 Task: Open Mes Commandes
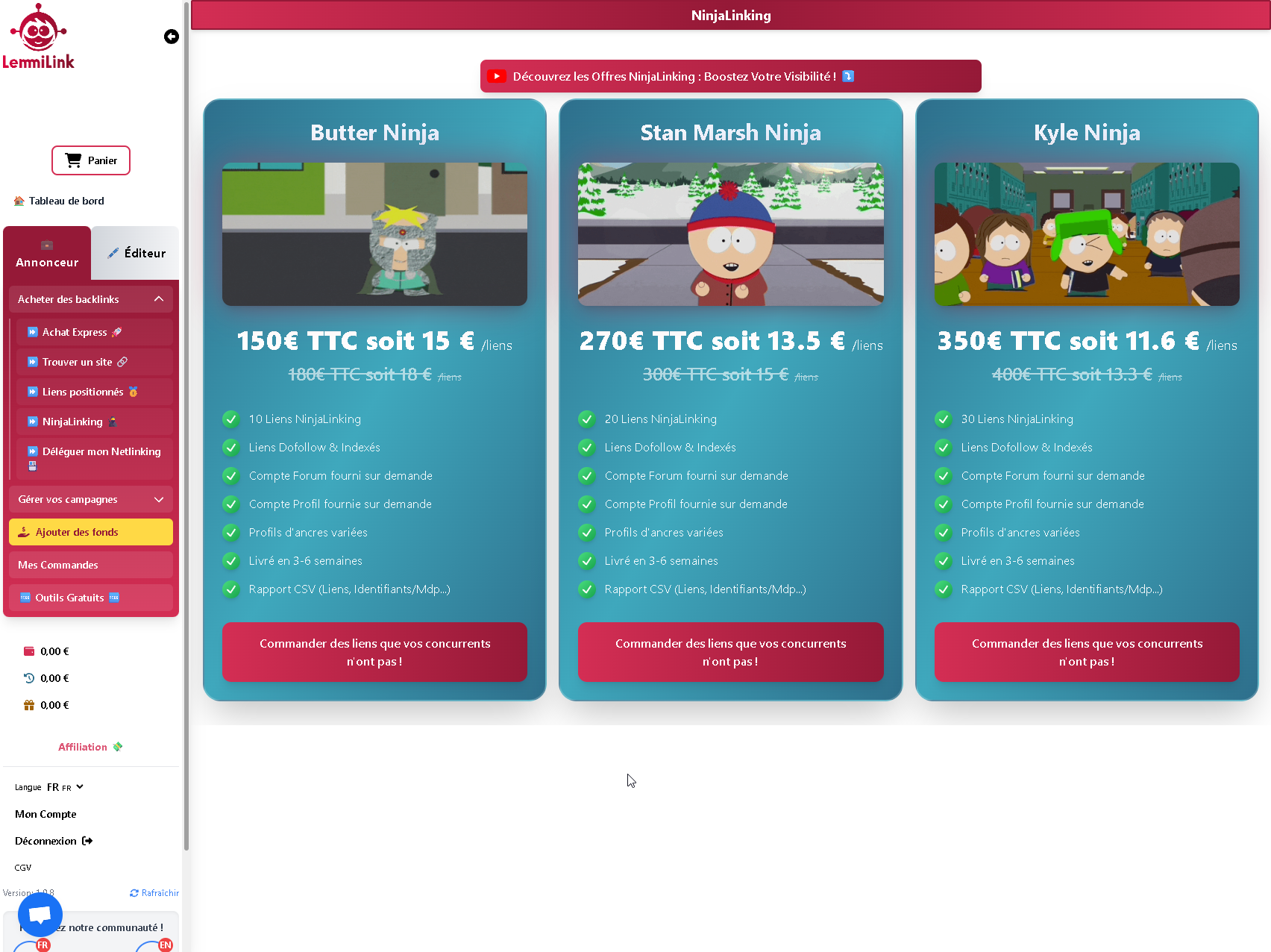91,565
